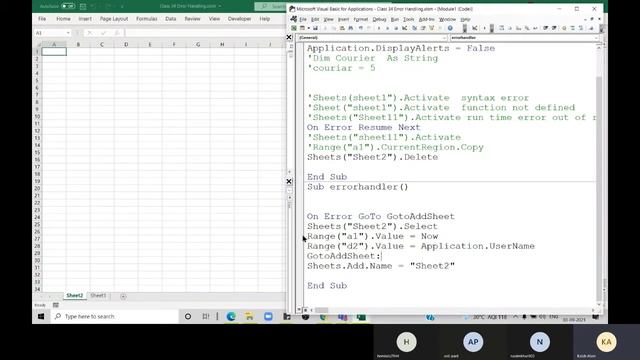Open the Insert UserForm dropdown arrow
This screenshot has width=640, height=360.
[309, 28]
